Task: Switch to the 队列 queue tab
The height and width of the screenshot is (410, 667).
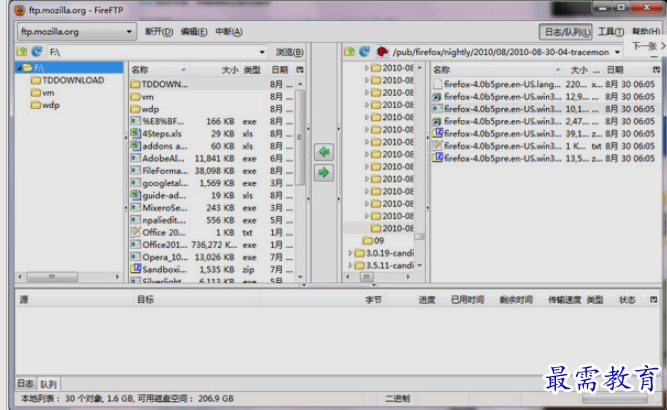Action: pyautogui.click(x=48, y=384)
